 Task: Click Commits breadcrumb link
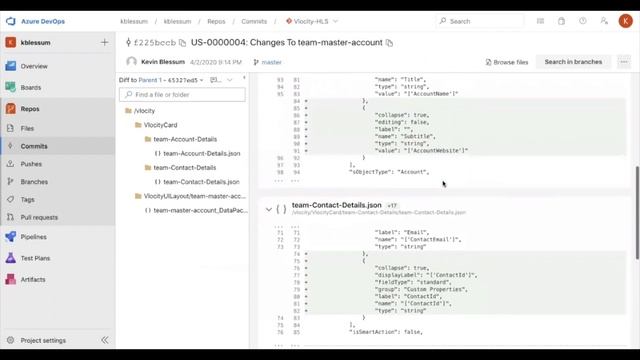click(254, 21)
